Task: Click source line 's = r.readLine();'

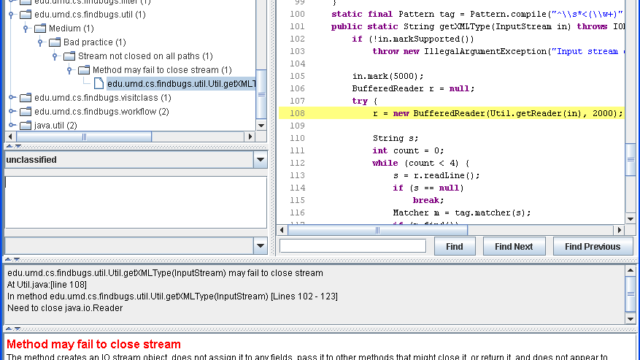Action: point(436,176)
